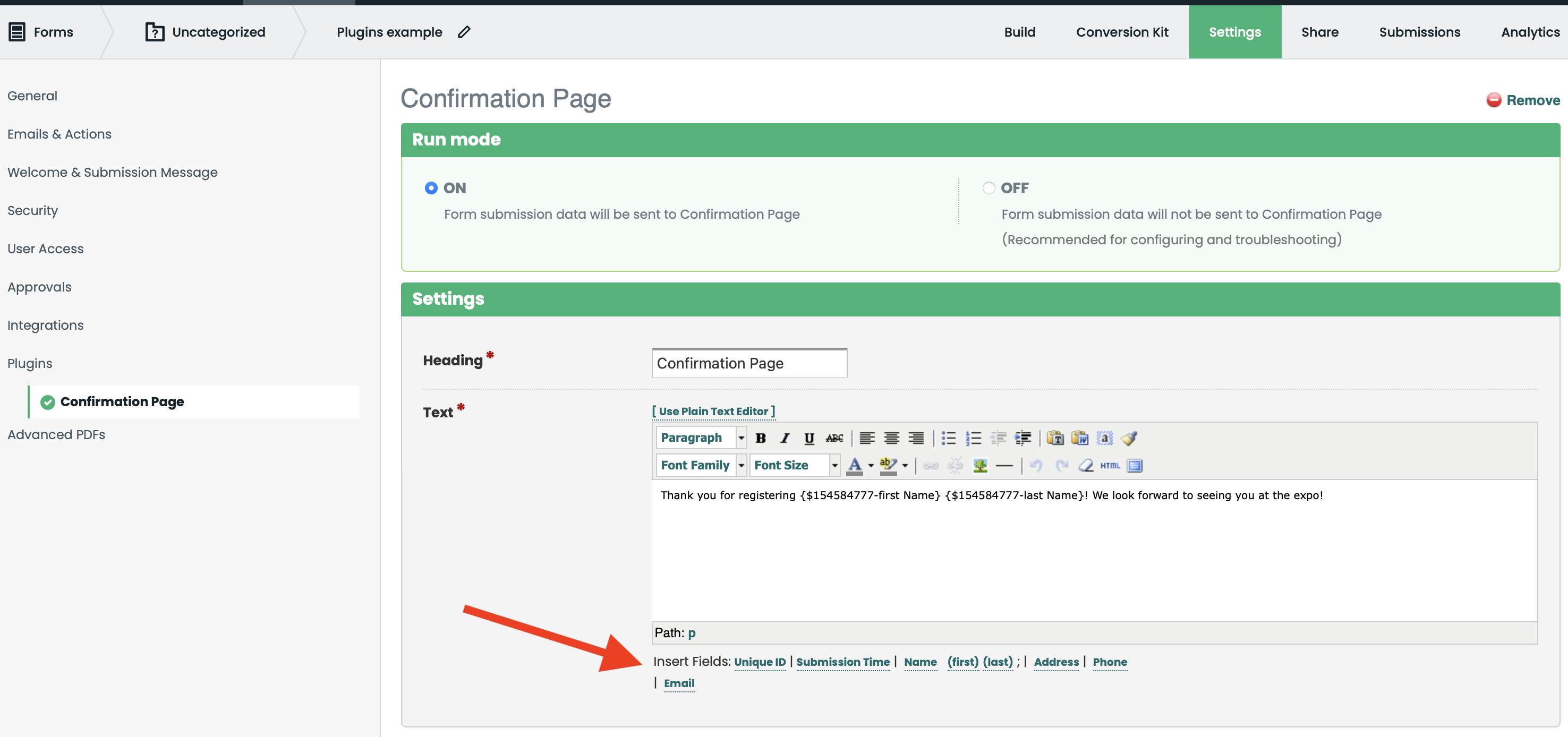
Task: Select the OFF run mode option
Action: pyautogui.click(x=988, y=188)
